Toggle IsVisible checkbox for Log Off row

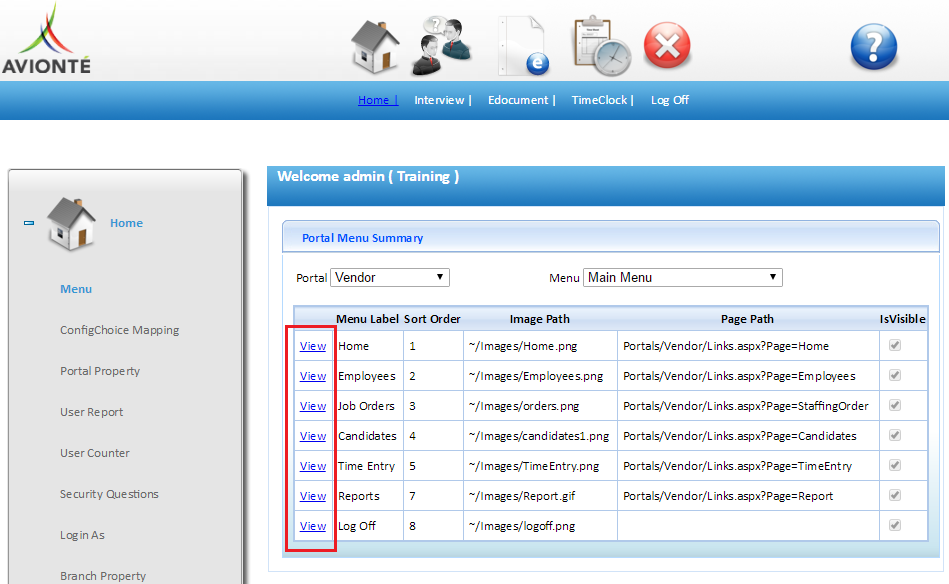pos(895,525)
